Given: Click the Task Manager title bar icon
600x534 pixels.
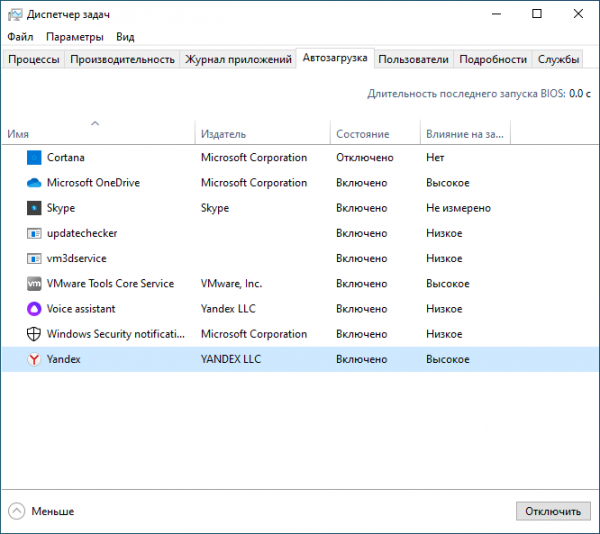Looking at the screenshot, I should pyautogui.click(x=15, y=15).
